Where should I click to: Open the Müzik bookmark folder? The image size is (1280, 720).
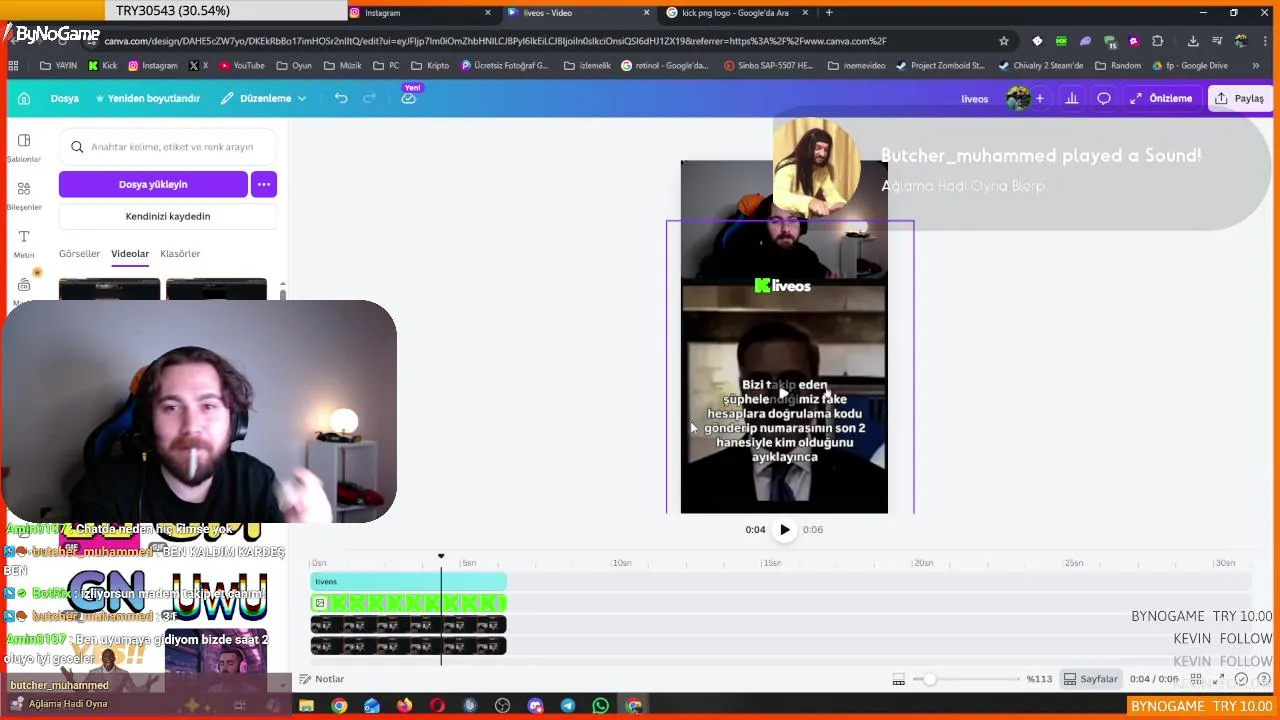pos(342,66)
